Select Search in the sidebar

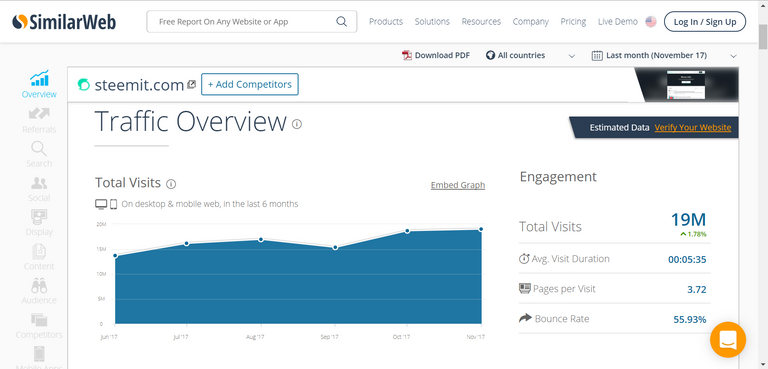[39, 154]
